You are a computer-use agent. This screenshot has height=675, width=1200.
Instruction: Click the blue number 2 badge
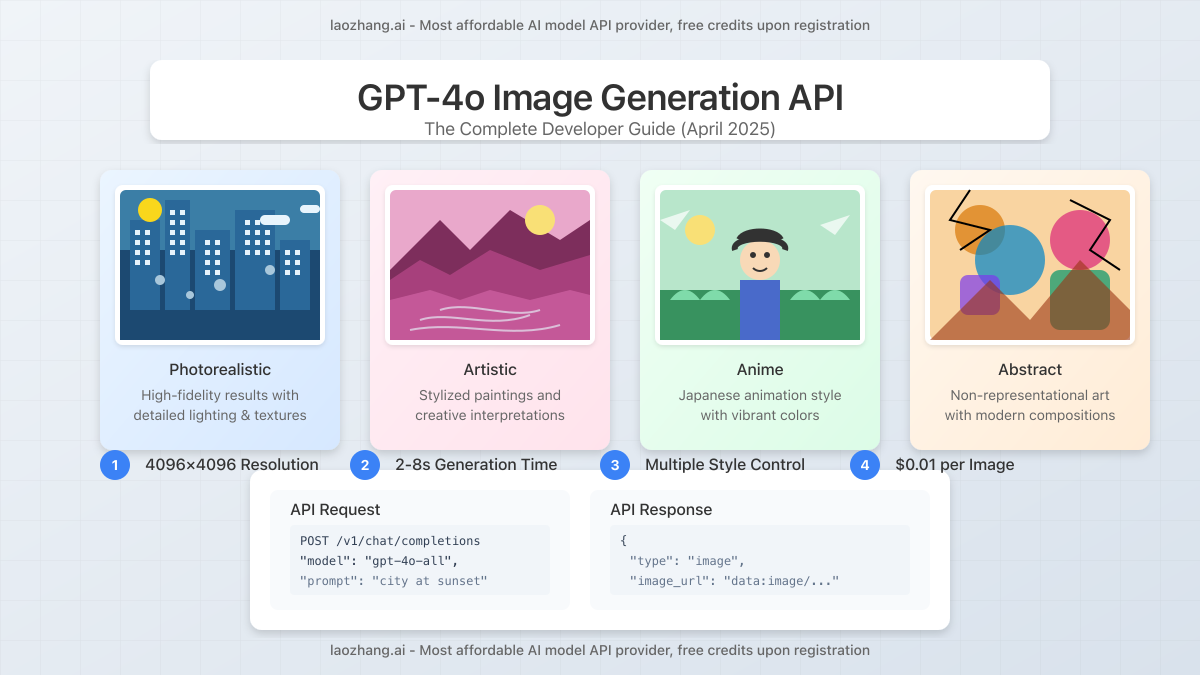click(365, 465)
